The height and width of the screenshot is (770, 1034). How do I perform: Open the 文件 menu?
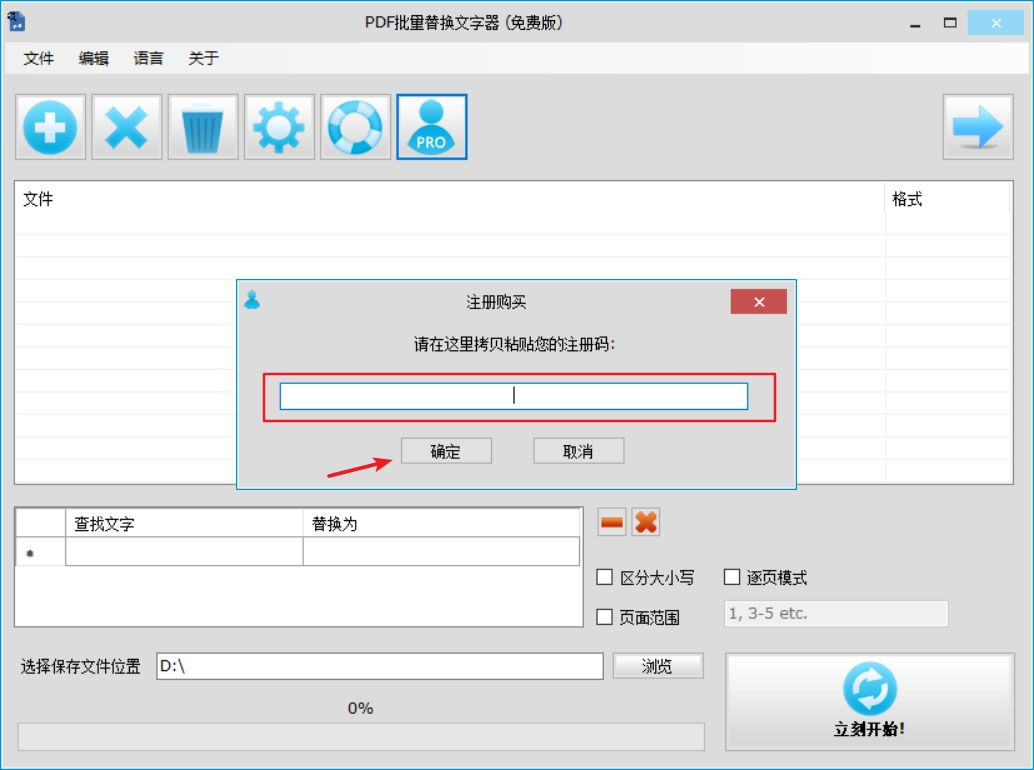coord(38,58)
